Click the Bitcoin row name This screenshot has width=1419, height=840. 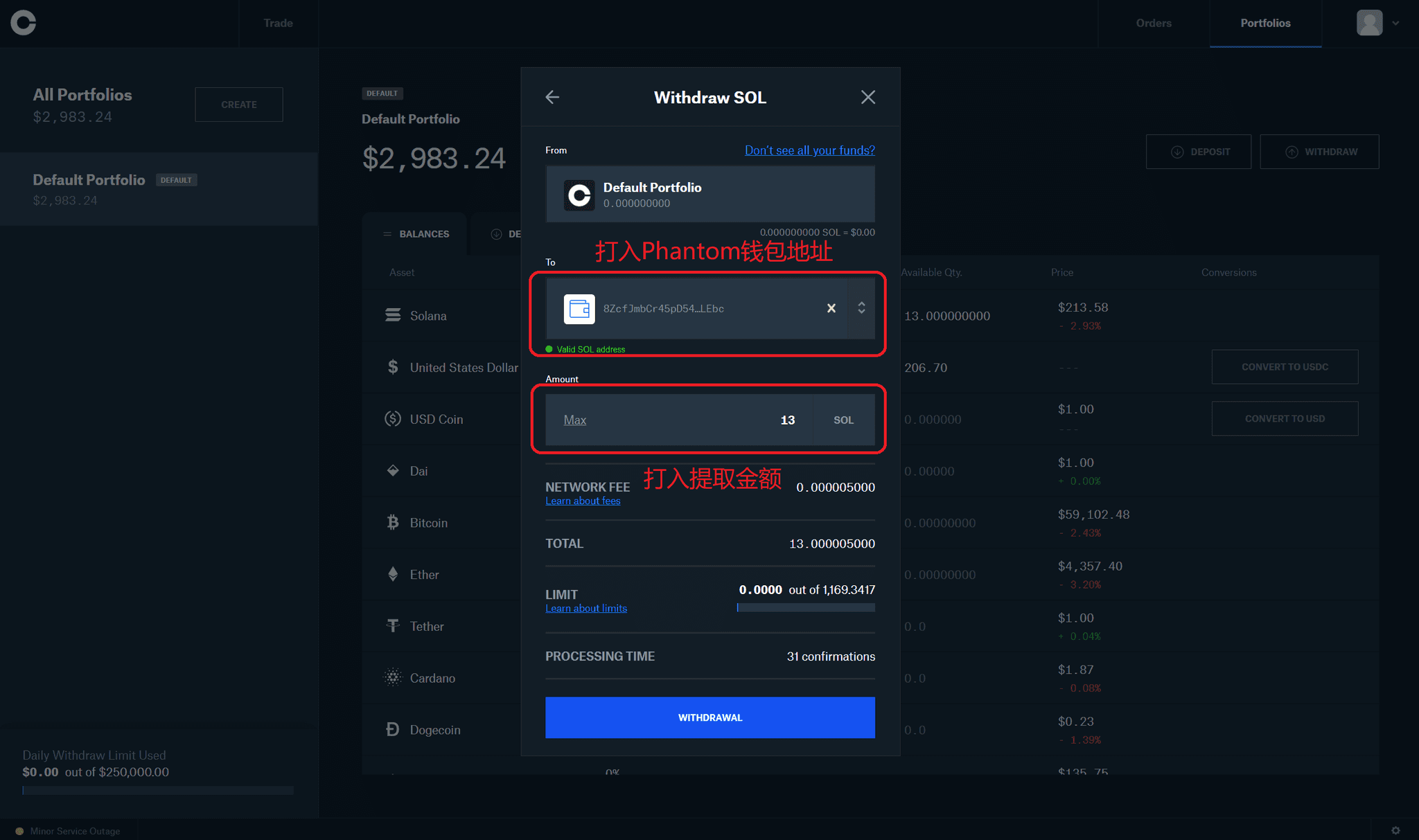429,523
